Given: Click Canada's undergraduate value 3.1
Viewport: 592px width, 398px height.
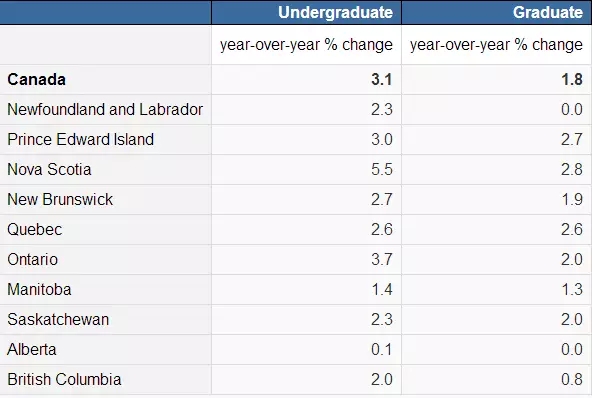Looking at the screenshot, I should 382,79.
